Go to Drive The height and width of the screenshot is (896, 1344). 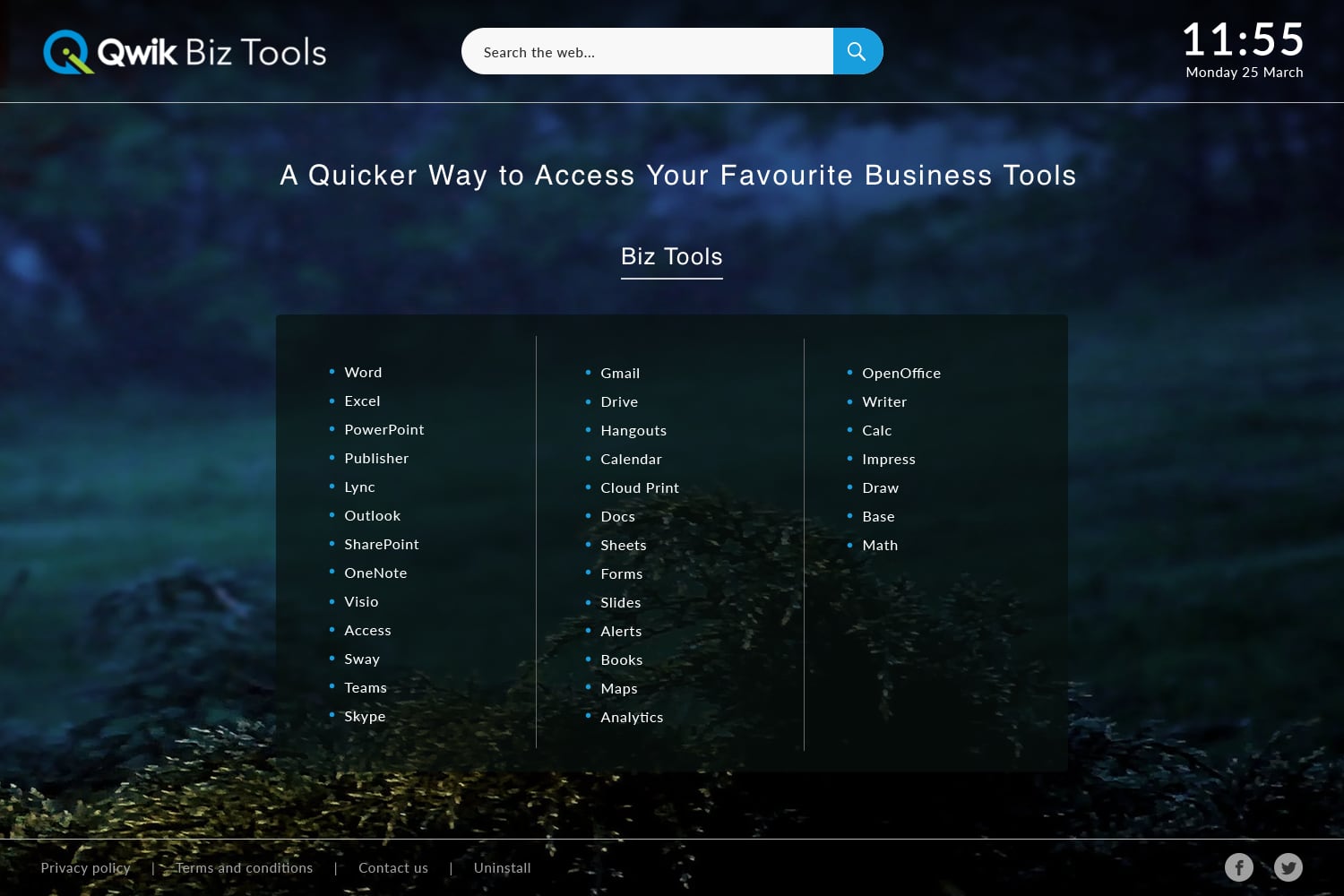(x=619, y=401)
